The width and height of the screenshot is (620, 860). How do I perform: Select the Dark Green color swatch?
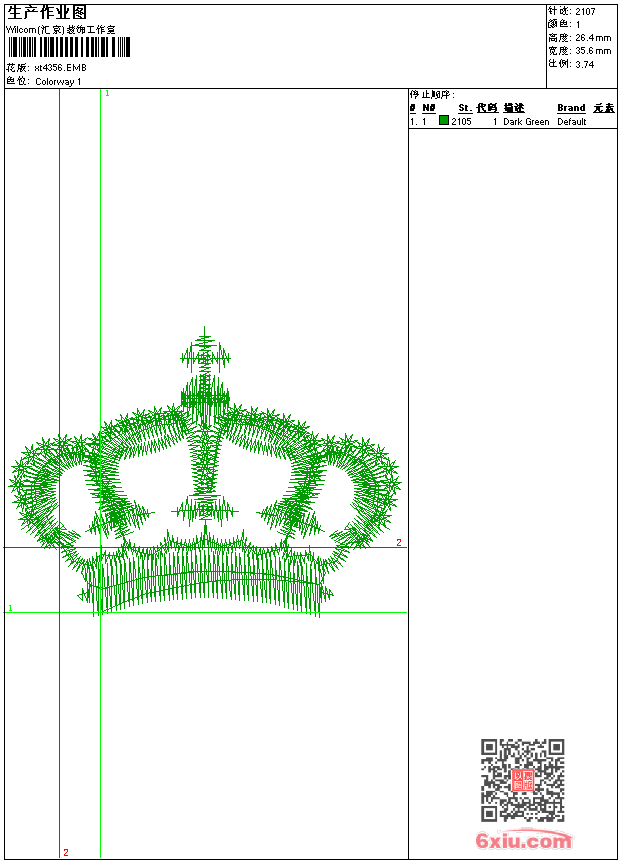(444, 121)
